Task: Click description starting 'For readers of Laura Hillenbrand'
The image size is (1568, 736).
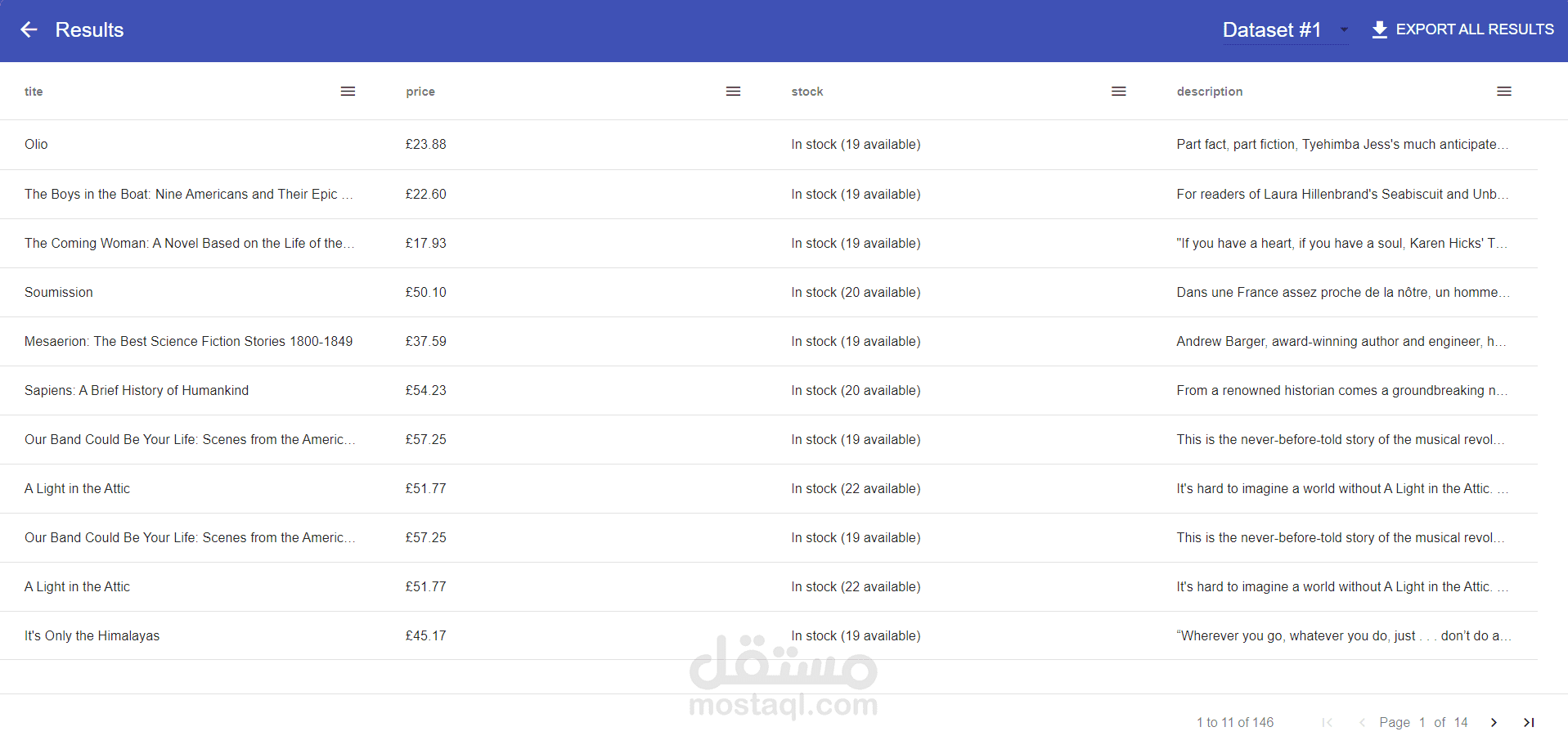Action: coord(1342,194)
